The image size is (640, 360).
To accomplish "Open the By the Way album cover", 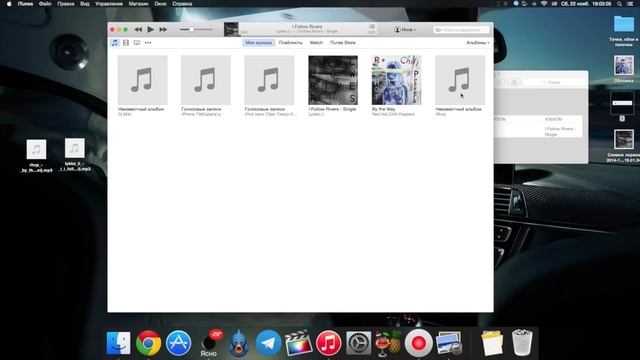I will point(396,80).
